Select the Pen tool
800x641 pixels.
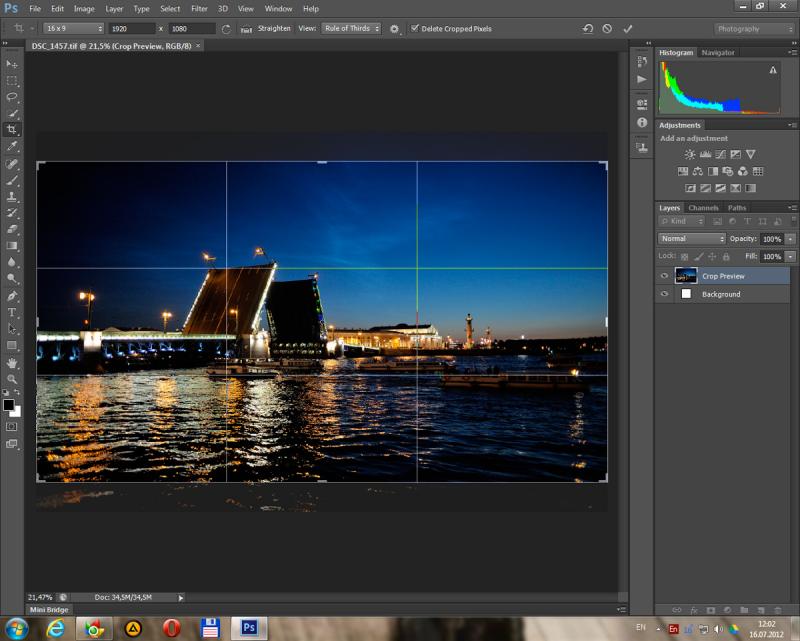(12, 296)
